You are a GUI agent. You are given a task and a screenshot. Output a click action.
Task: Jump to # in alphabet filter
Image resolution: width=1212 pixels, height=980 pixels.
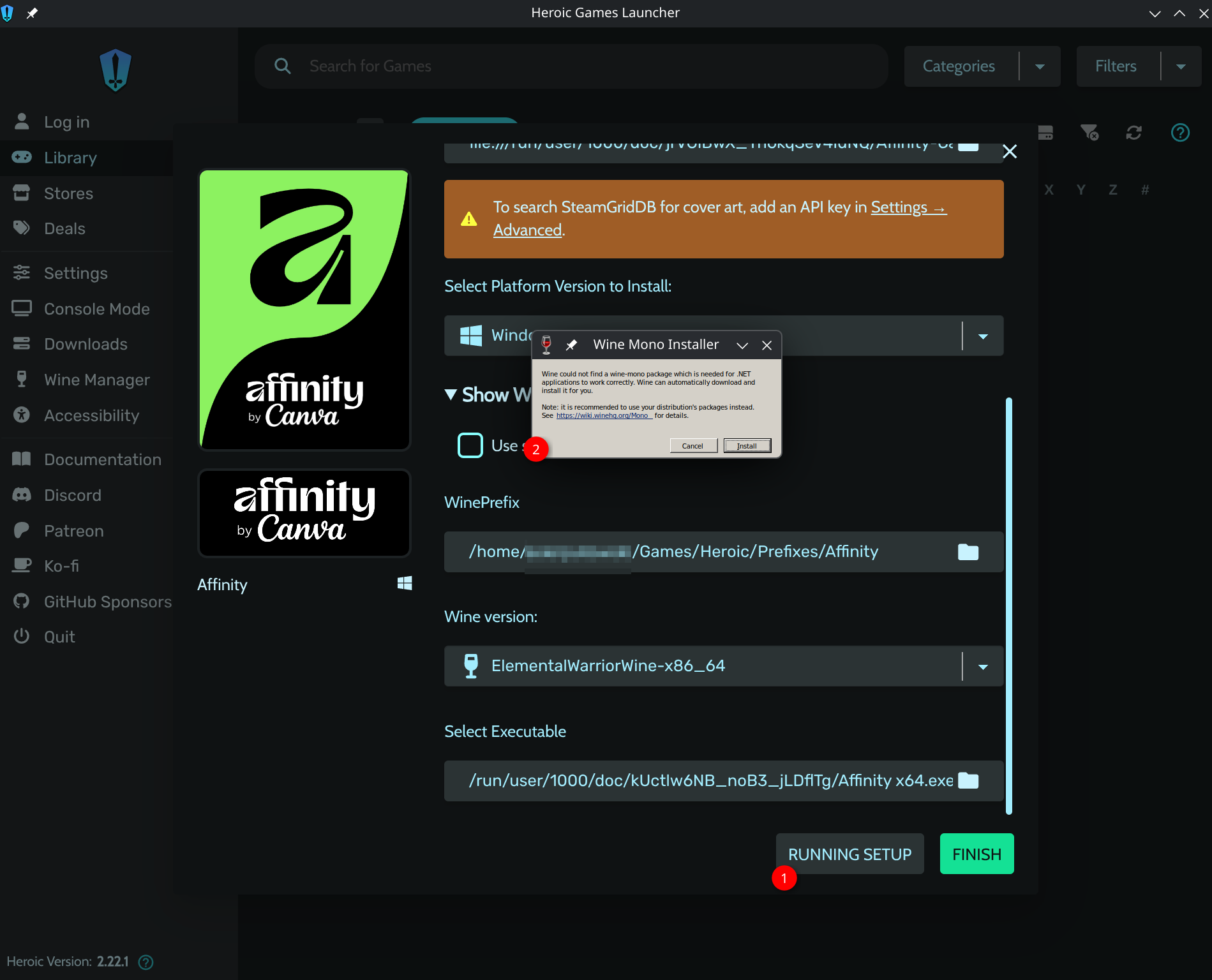1146,190
